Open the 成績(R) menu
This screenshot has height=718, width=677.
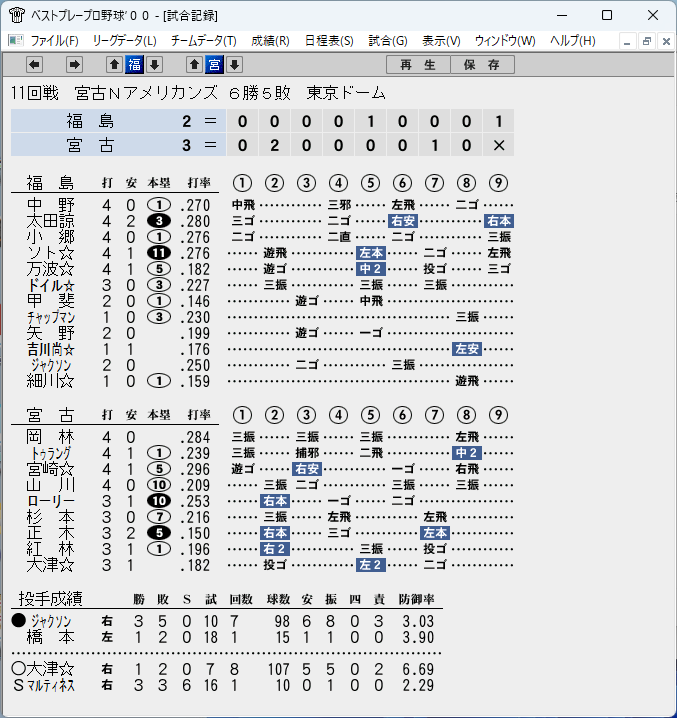(270, 41)
